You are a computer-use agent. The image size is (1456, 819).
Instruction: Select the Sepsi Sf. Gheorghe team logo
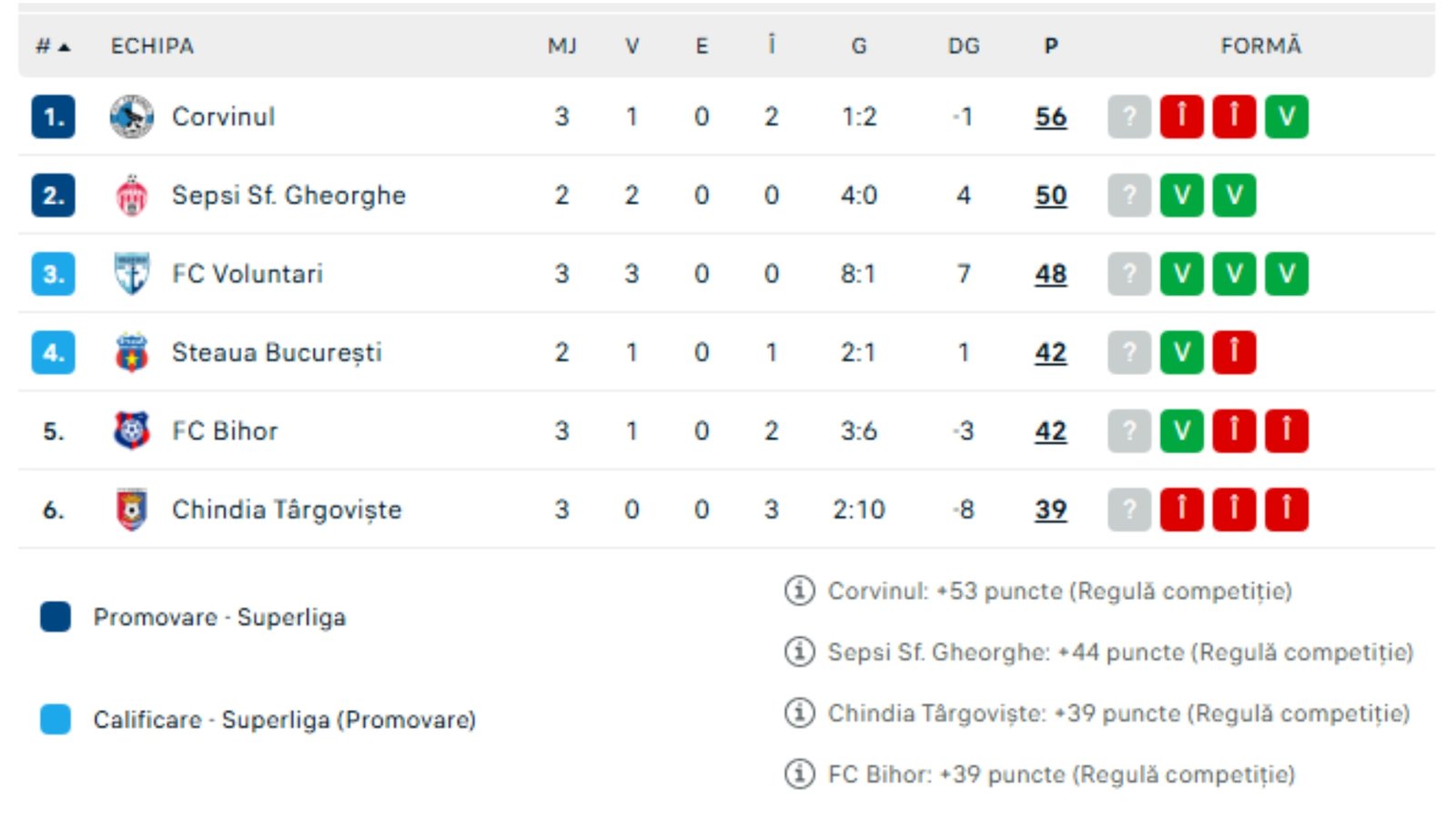(x=134, y=195)
